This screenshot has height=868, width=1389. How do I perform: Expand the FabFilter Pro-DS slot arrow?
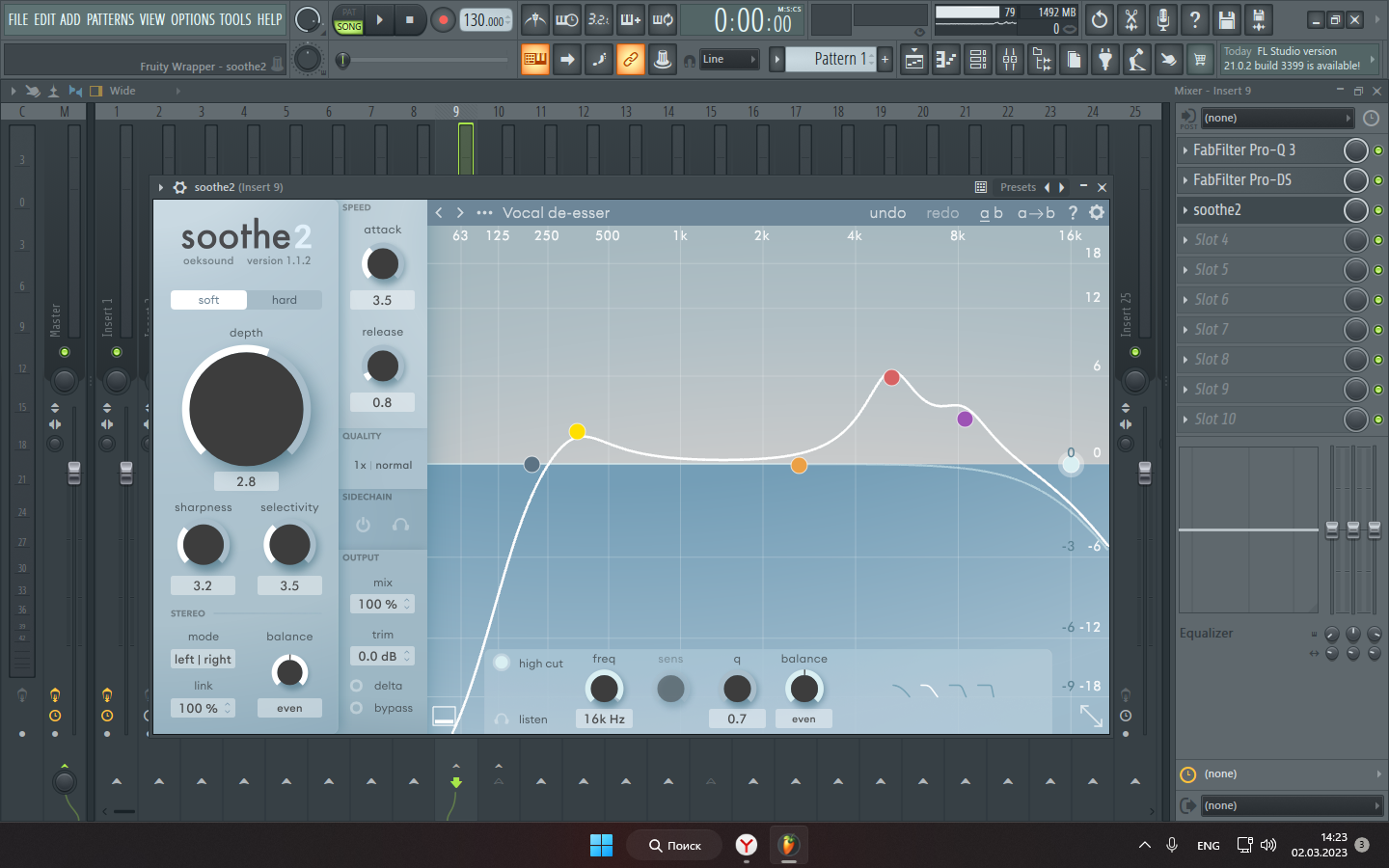coord(1185,180)
